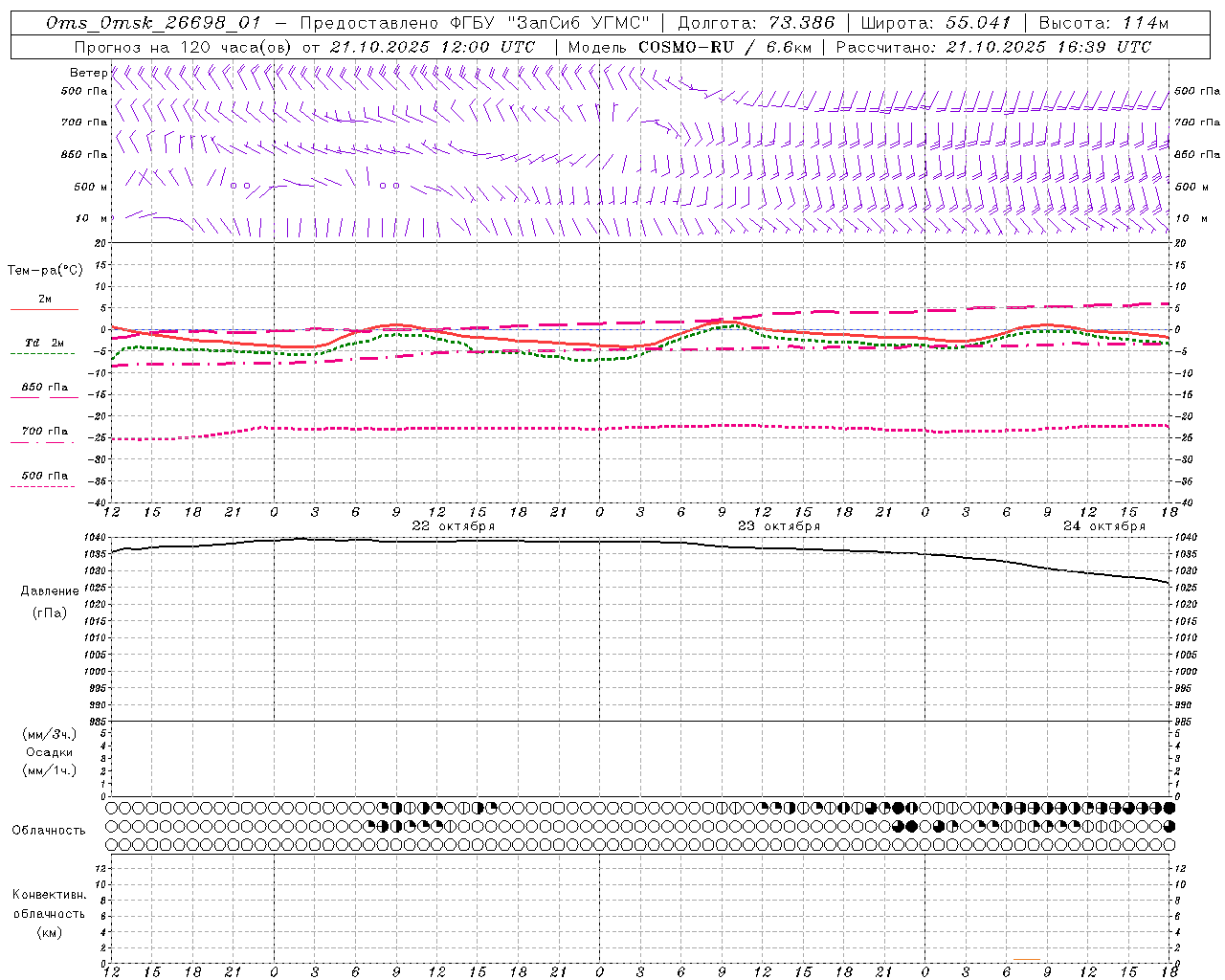
Task: Click the orange convective cloud mark
Action: click(1027, 959)
